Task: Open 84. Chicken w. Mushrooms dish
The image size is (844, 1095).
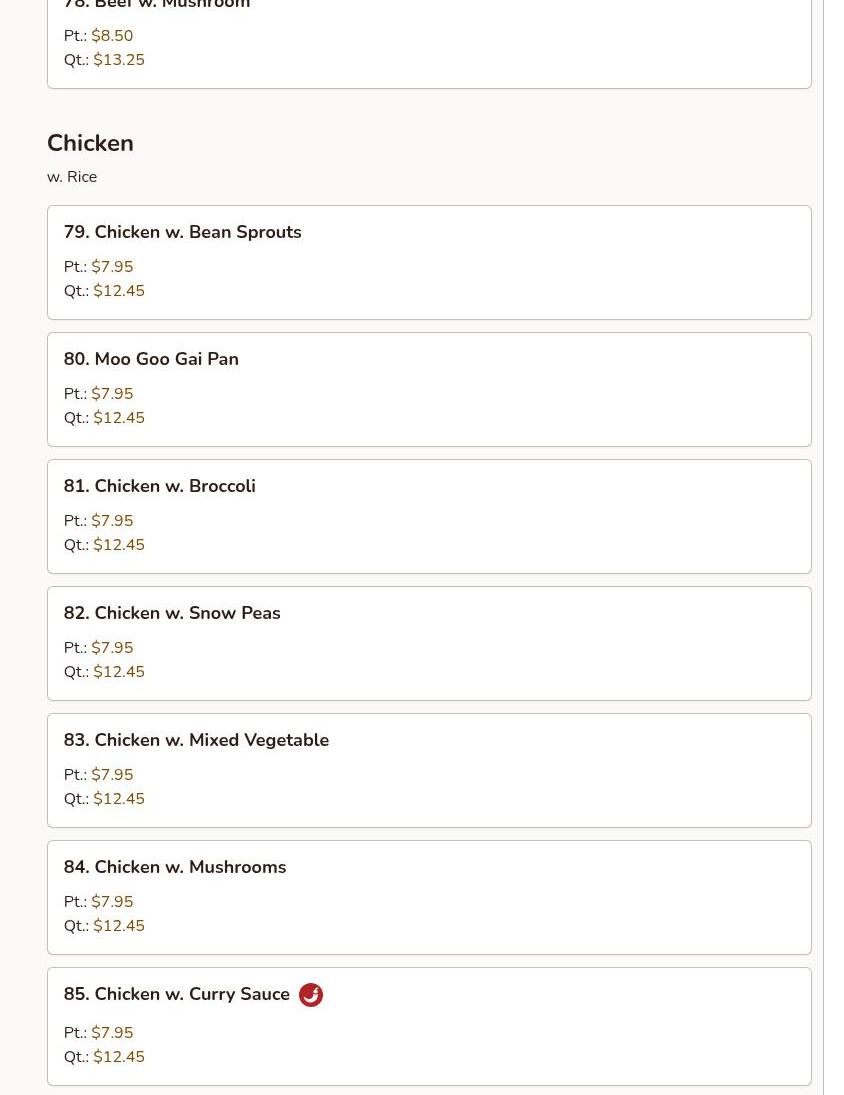Action: coord(175,867)
